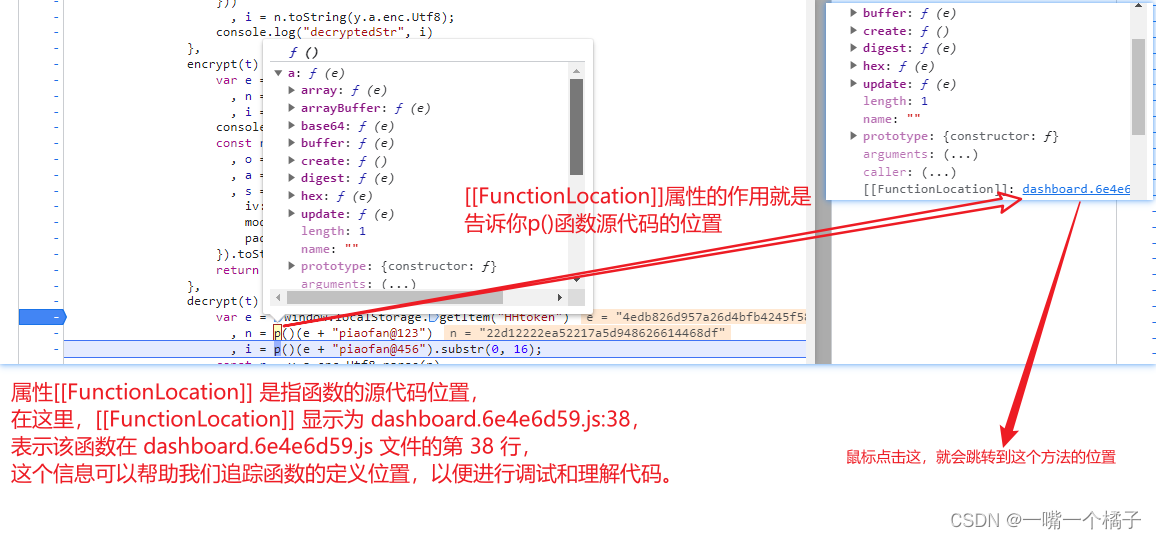Open the dashboard.6e4e6 FunctionLocation link
Screen dimensions: 1156x539
point(1076,189)
